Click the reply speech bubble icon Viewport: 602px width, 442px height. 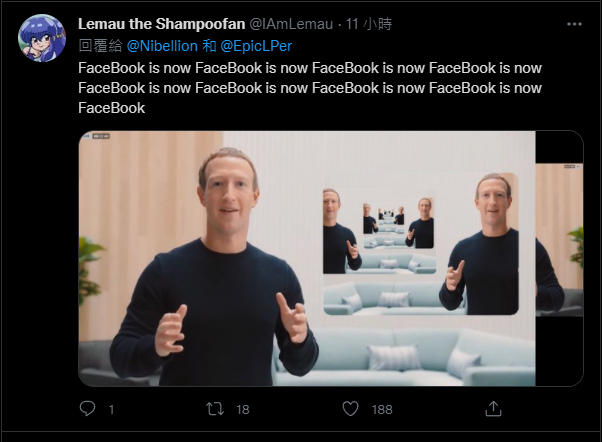point(88,408)
